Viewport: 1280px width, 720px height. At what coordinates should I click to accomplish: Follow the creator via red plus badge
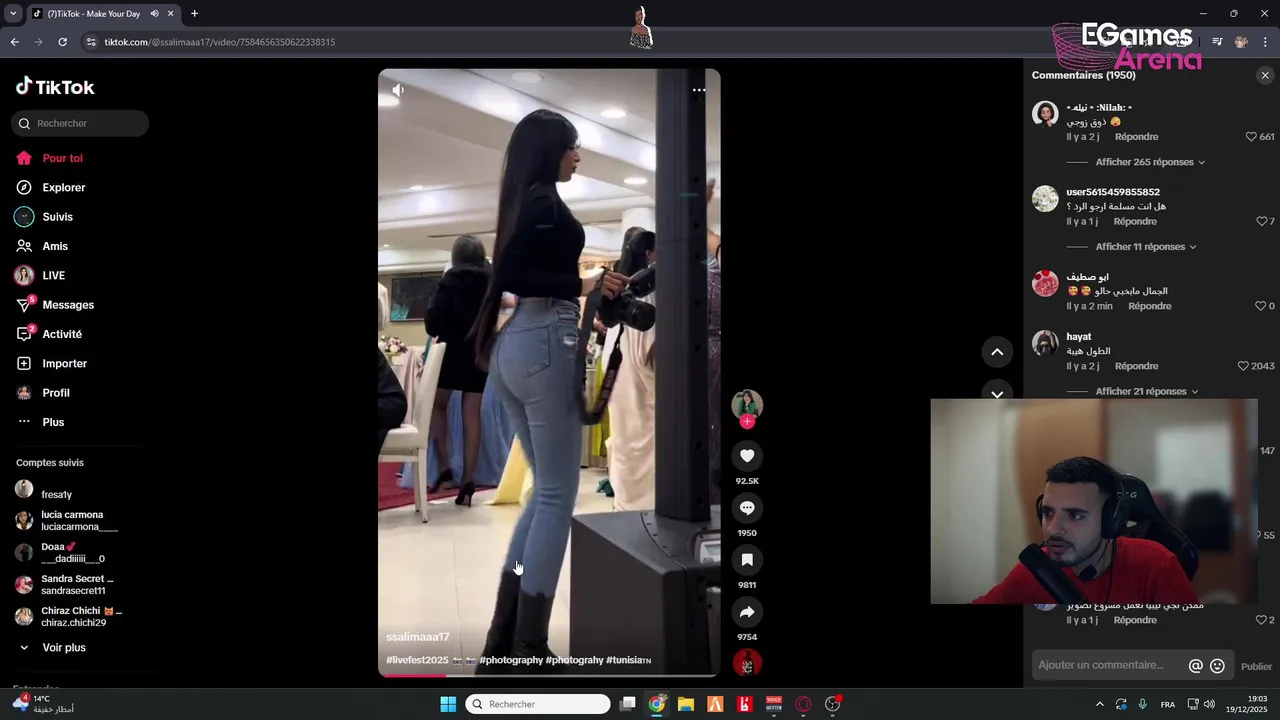point(747,421)
